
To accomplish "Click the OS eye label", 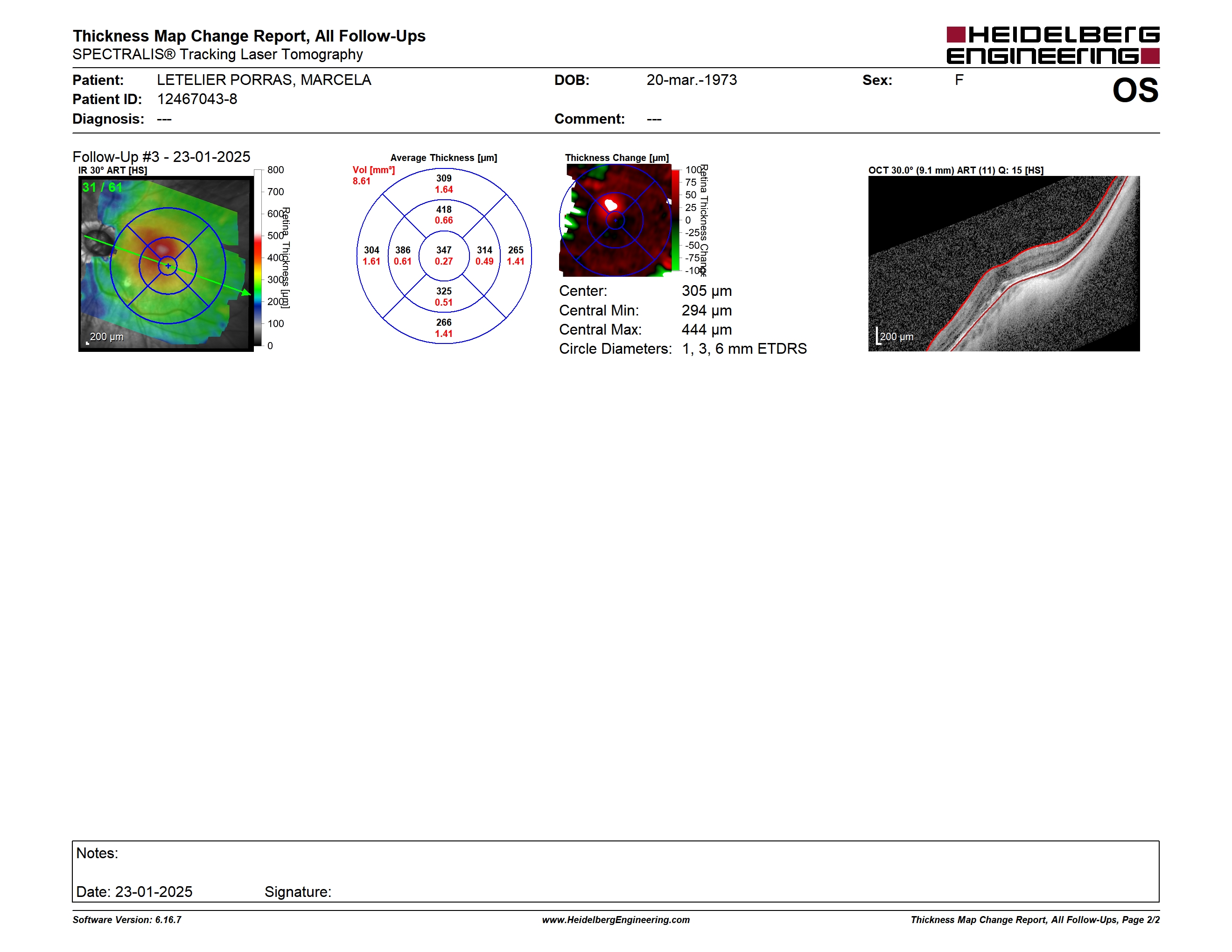I will pyautogui.click(x=1135, y=90).
